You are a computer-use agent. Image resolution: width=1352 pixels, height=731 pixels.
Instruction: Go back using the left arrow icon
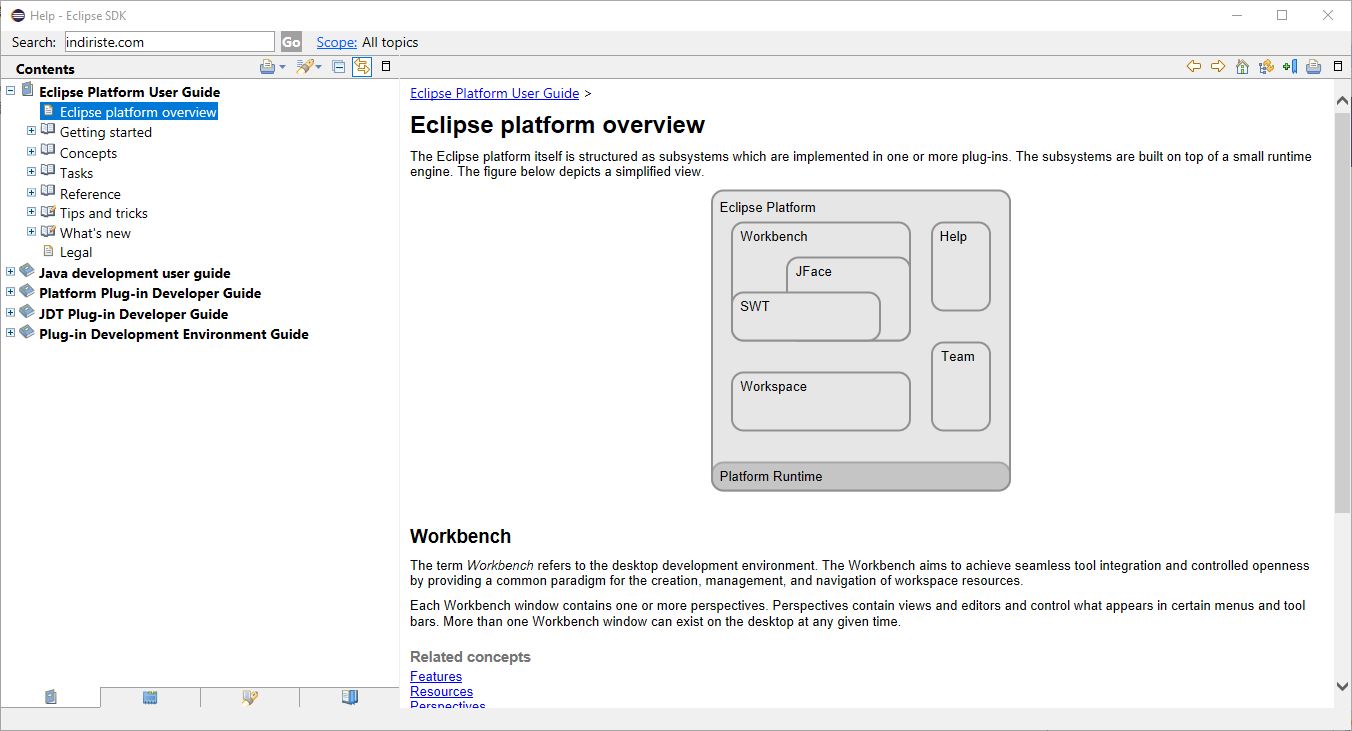(1194, 67)
